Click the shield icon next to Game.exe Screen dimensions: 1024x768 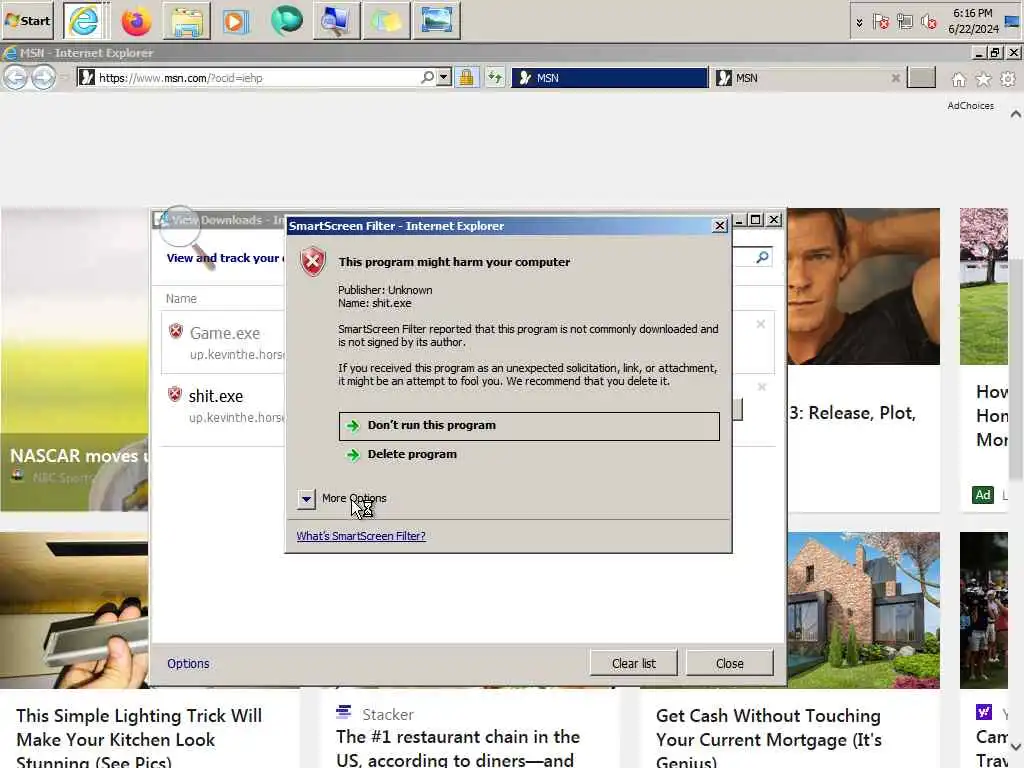tap(176, 331)
